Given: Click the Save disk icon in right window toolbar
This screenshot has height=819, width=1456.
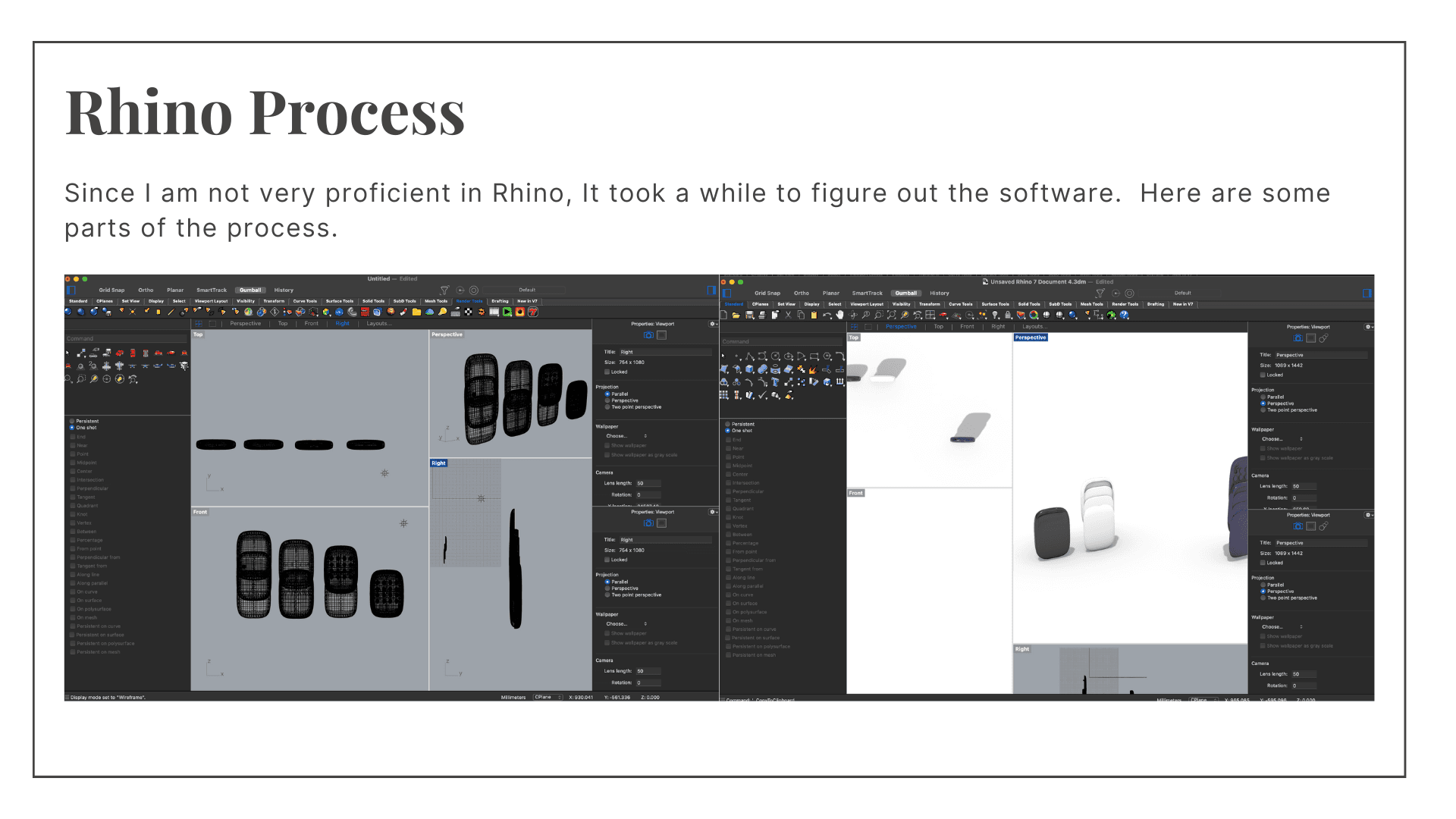Looking at the screenshot, I should coord(749,315).
